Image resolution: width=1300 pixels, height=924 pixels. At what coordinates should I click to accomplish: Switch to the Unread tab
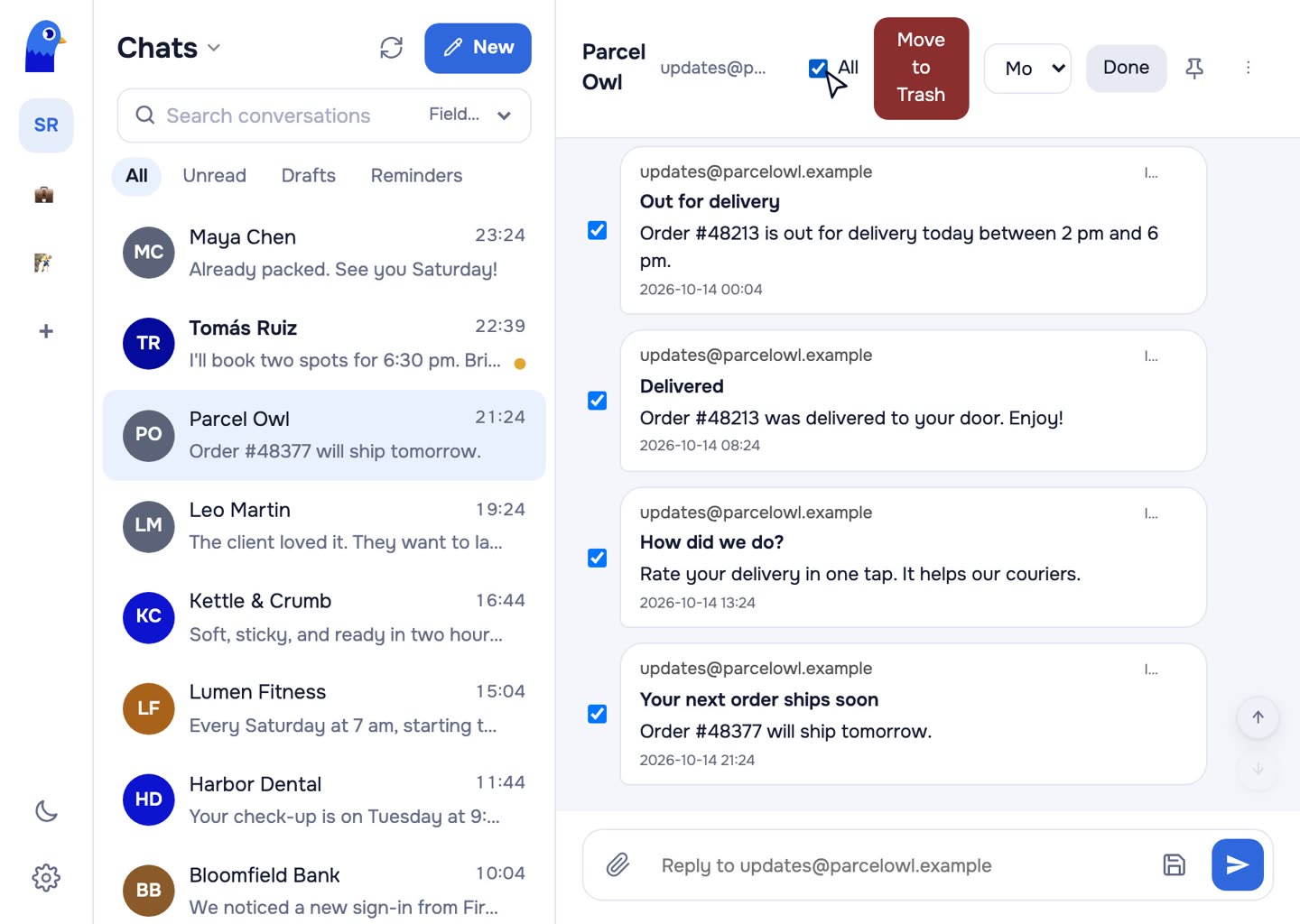click(x=214, y=176)
